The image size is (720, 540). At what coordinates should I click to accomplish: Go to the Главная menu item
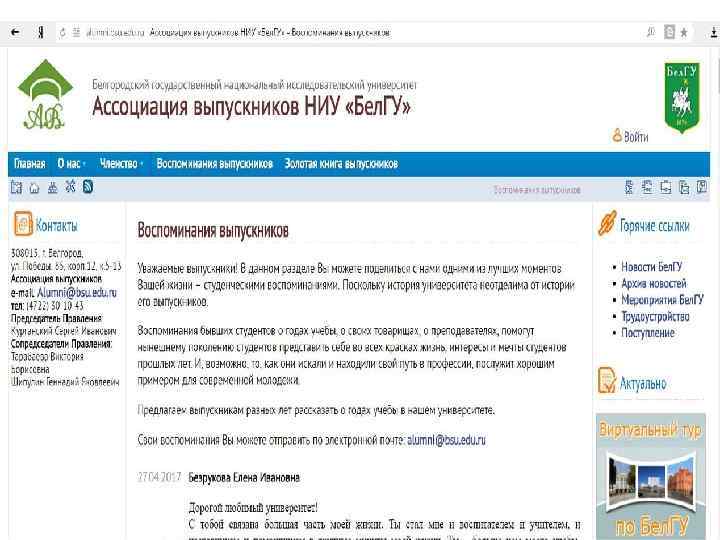point(29,163)
